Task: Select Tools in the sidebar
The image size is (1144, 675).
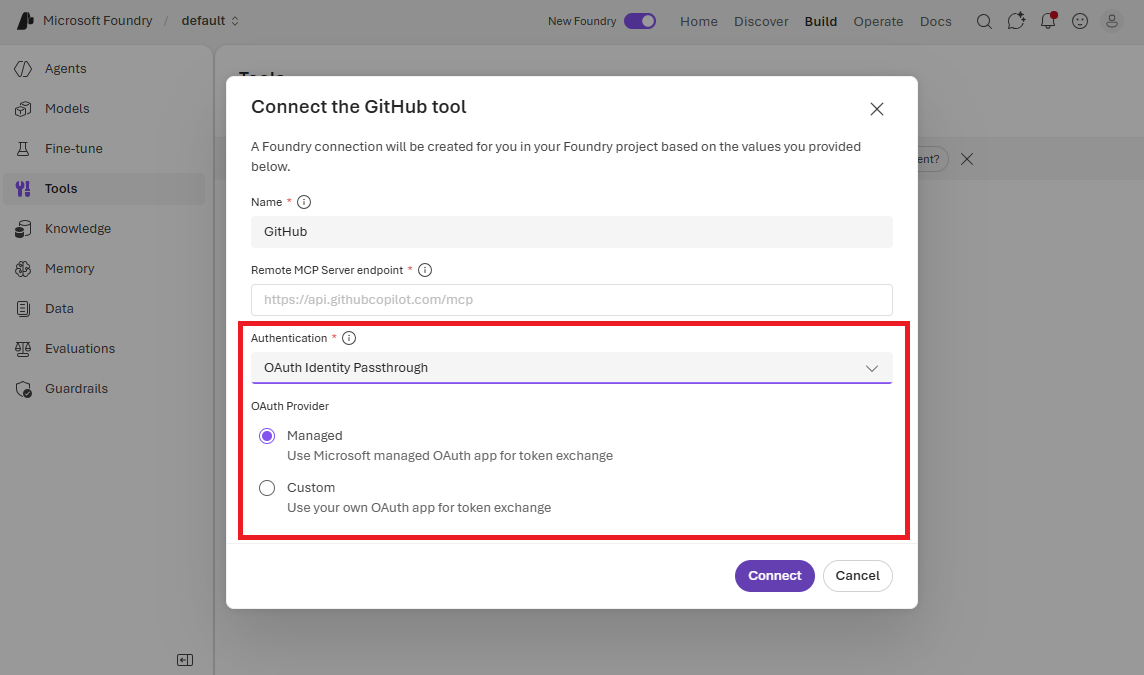Action: [x=104, y=189]
